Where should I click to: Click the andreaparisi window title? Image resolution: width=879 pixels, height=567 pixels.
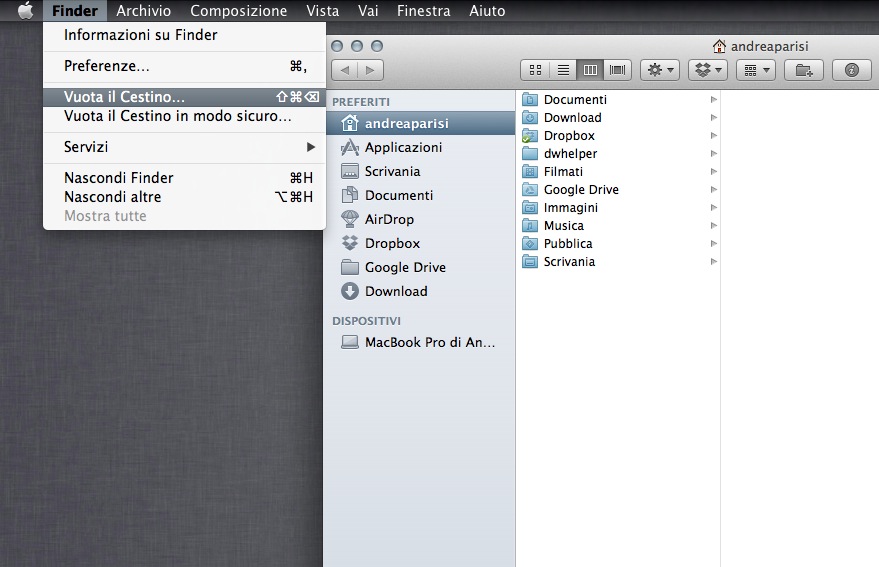coord(769,47)
